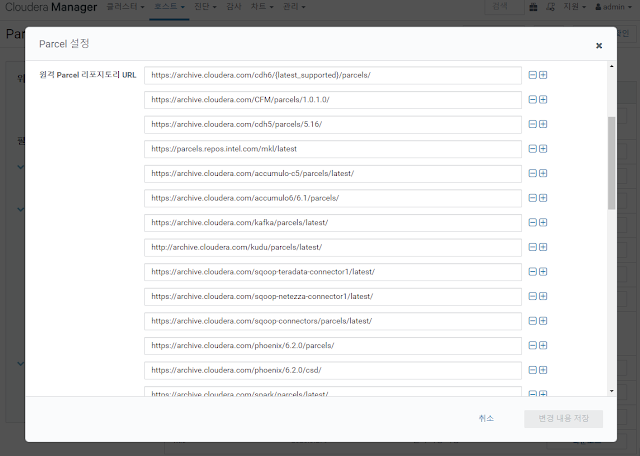Open the running commands icon

(551, 7)
